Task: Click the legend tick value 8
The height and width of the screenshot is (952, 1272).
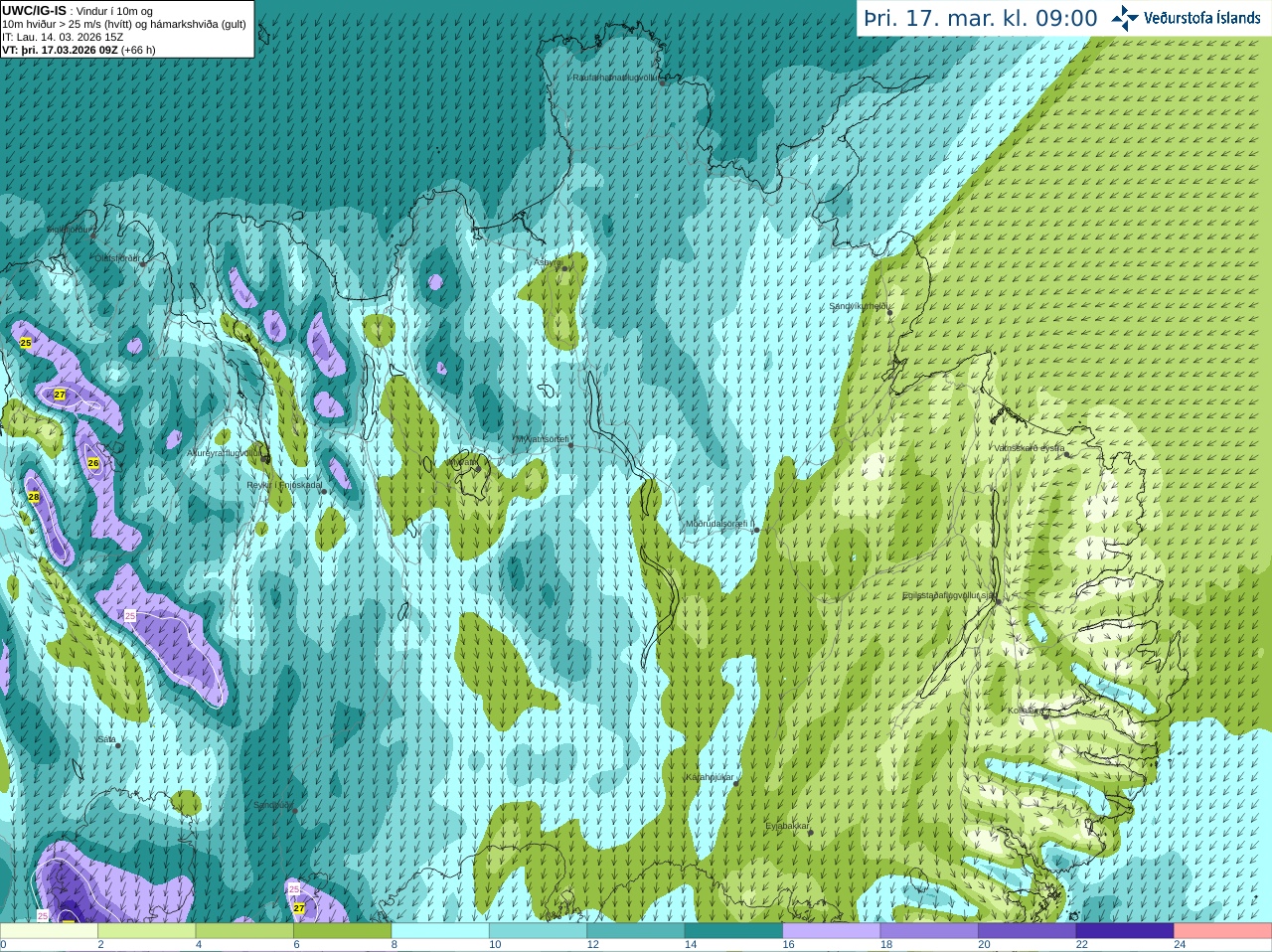Action: click(x=395, y=945)
